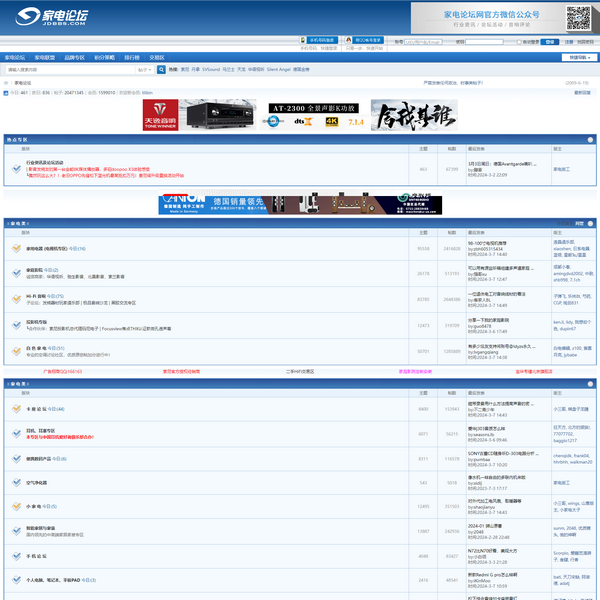Screen dimensions: 600x600
Task: Click the 行业资讯及论坛活动 forum icon
Action: tap(16, 168)
